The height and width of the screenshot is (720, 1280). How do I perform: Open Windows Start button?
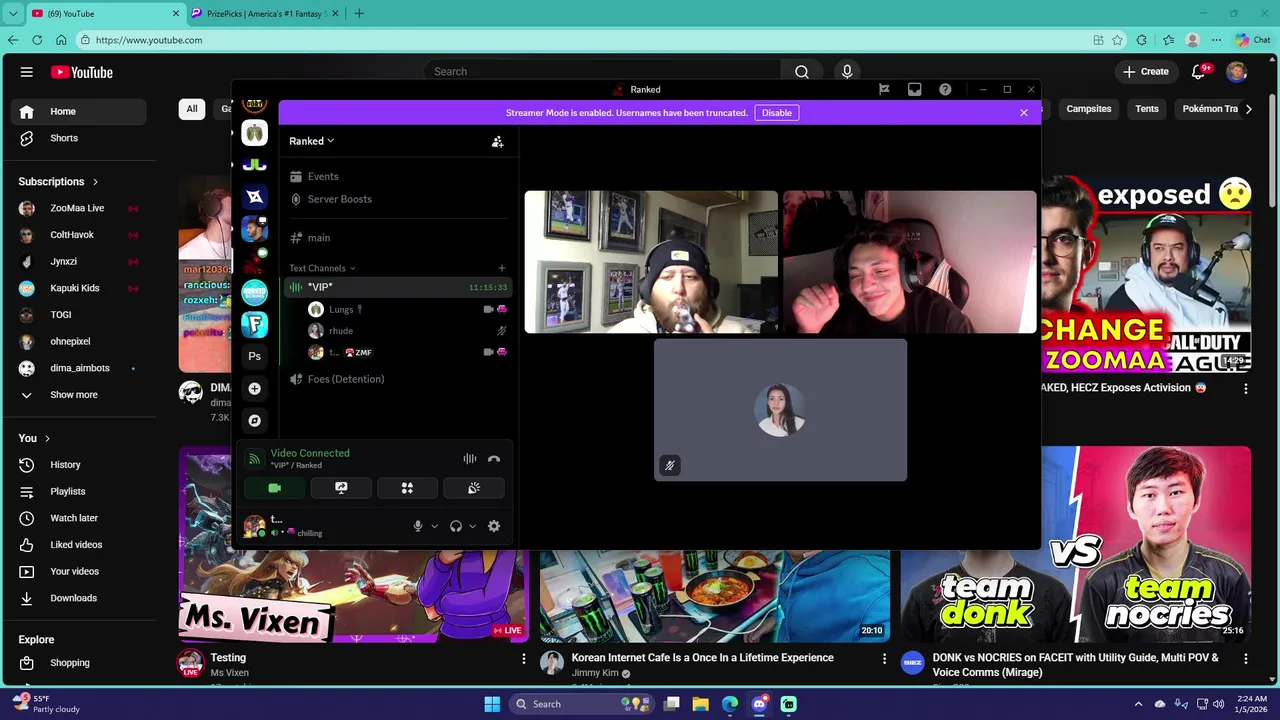coord(492,704)
